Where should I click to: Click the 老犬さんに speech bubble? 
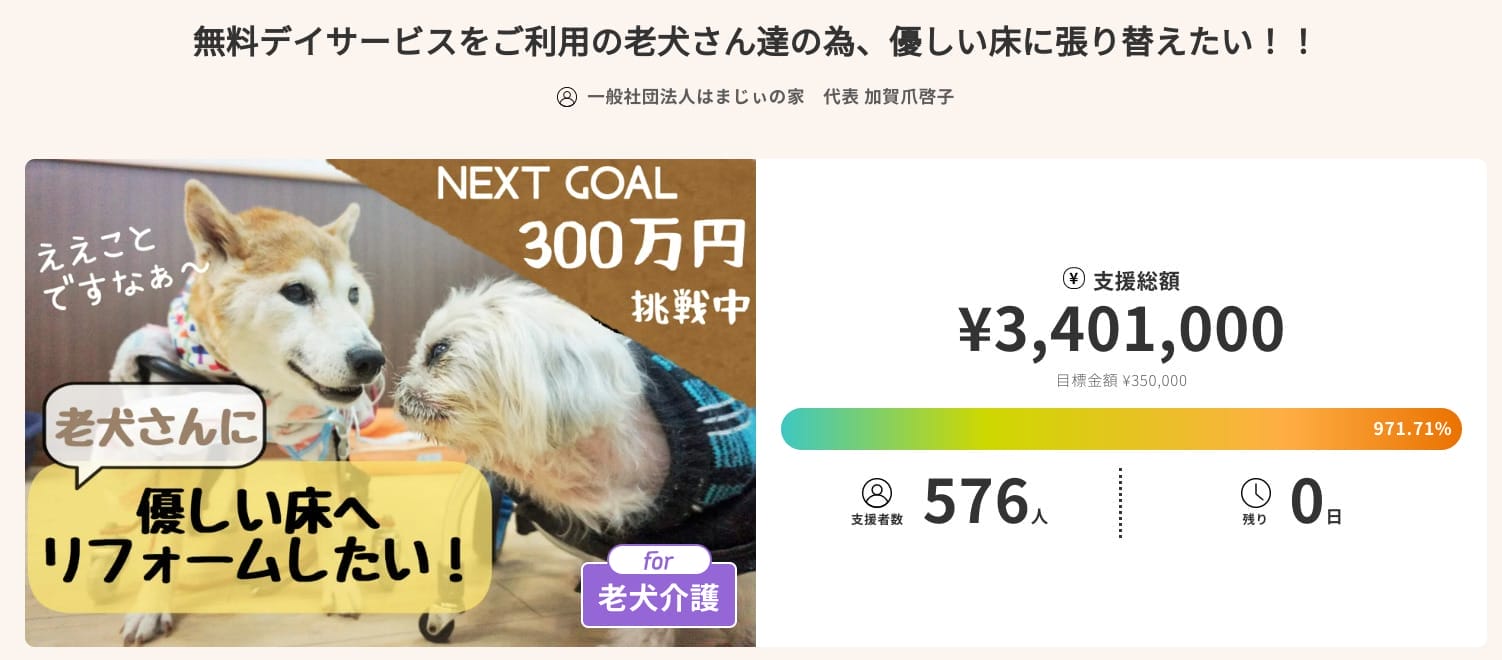154,427
